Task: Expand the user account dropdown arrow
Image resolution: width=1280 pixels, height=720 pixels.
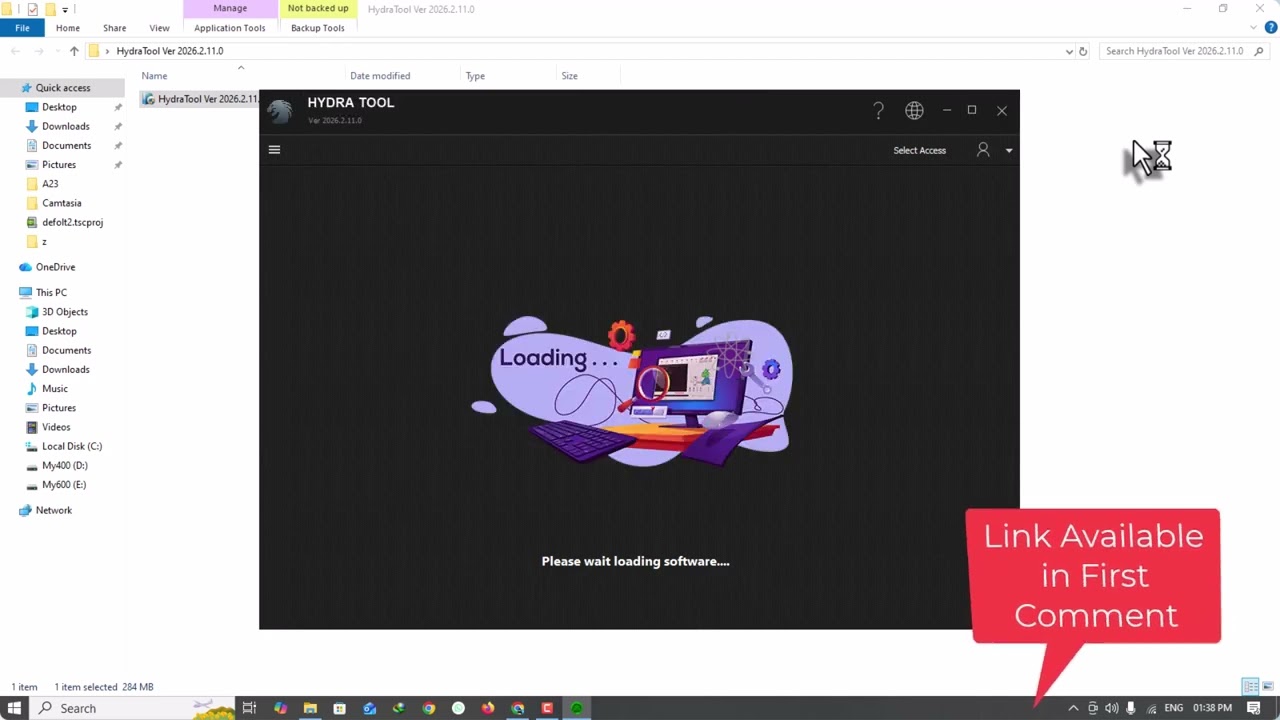Action: coord(1009,151)
